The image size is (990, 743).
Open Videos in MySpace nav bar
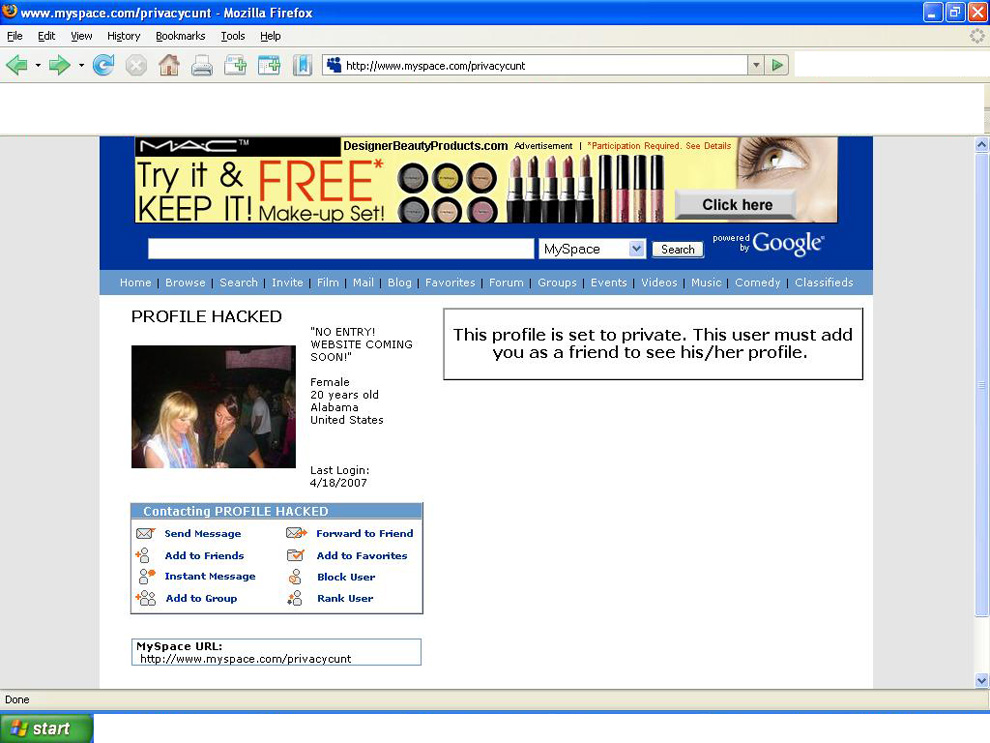tap(659, 282)
